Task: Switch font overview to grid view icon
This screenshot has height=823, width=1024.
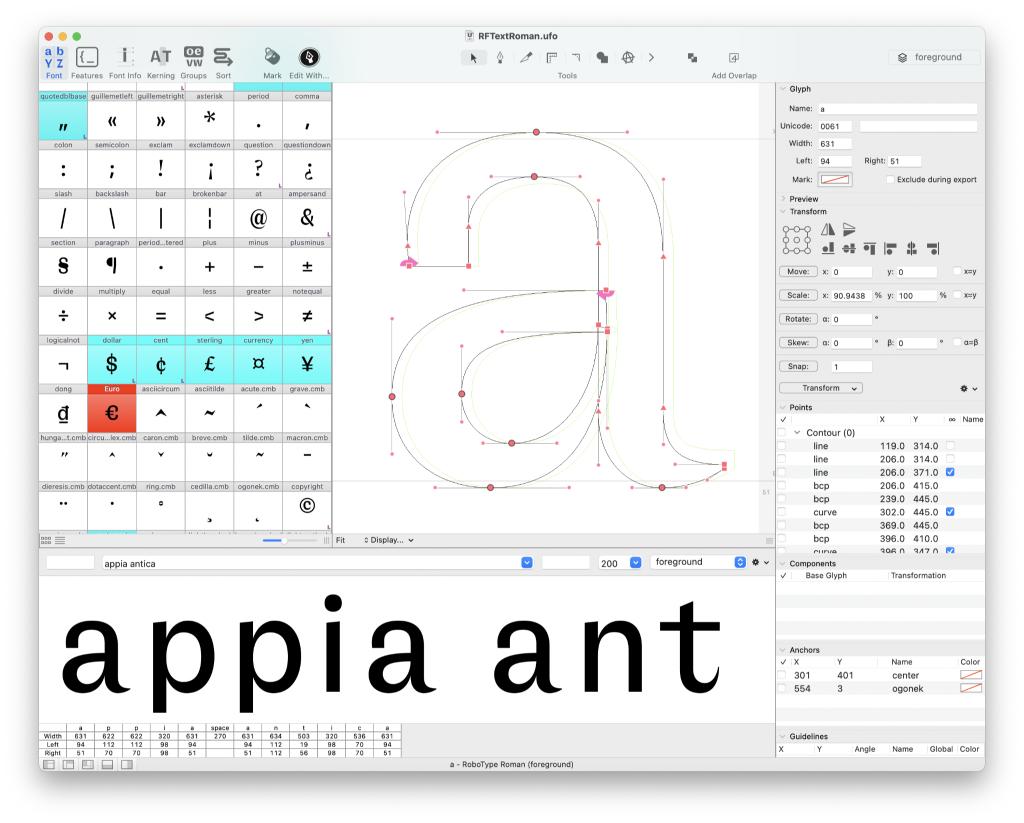Action: (x=46, y=540)
